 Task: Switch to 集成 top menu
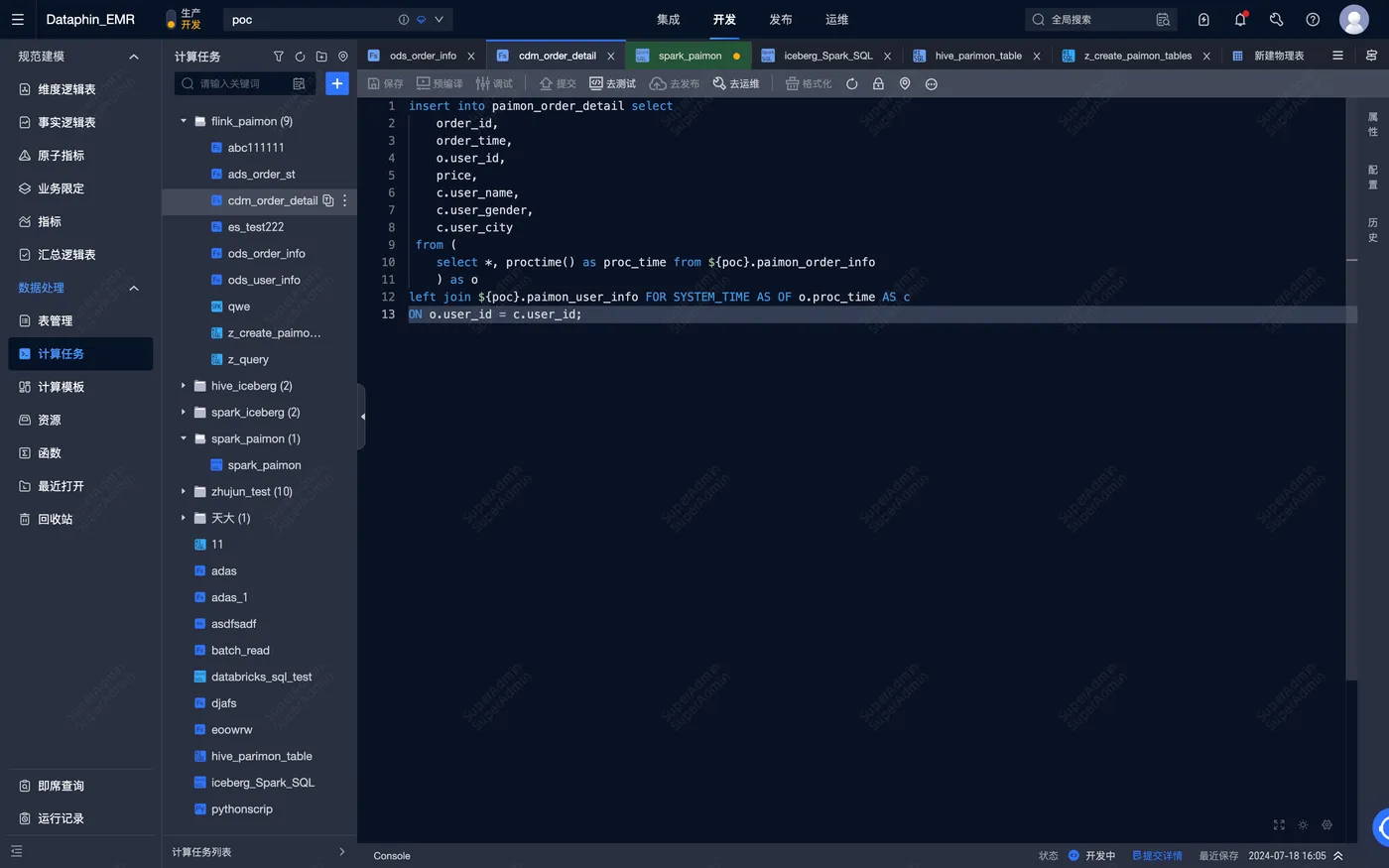pyautogui.click(x=668, y=20)
